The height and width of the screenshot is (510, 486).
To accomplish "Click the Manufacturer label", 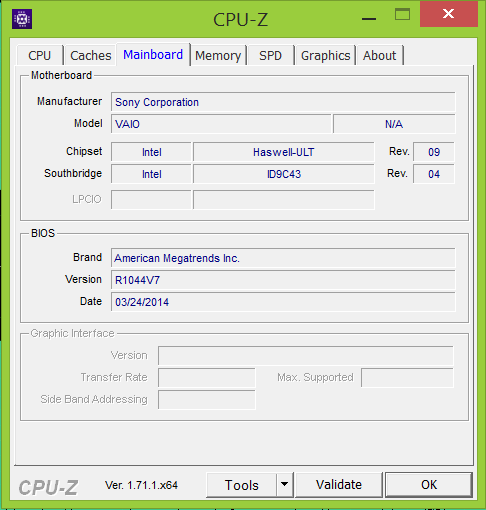I will click(x=69, y=101).
